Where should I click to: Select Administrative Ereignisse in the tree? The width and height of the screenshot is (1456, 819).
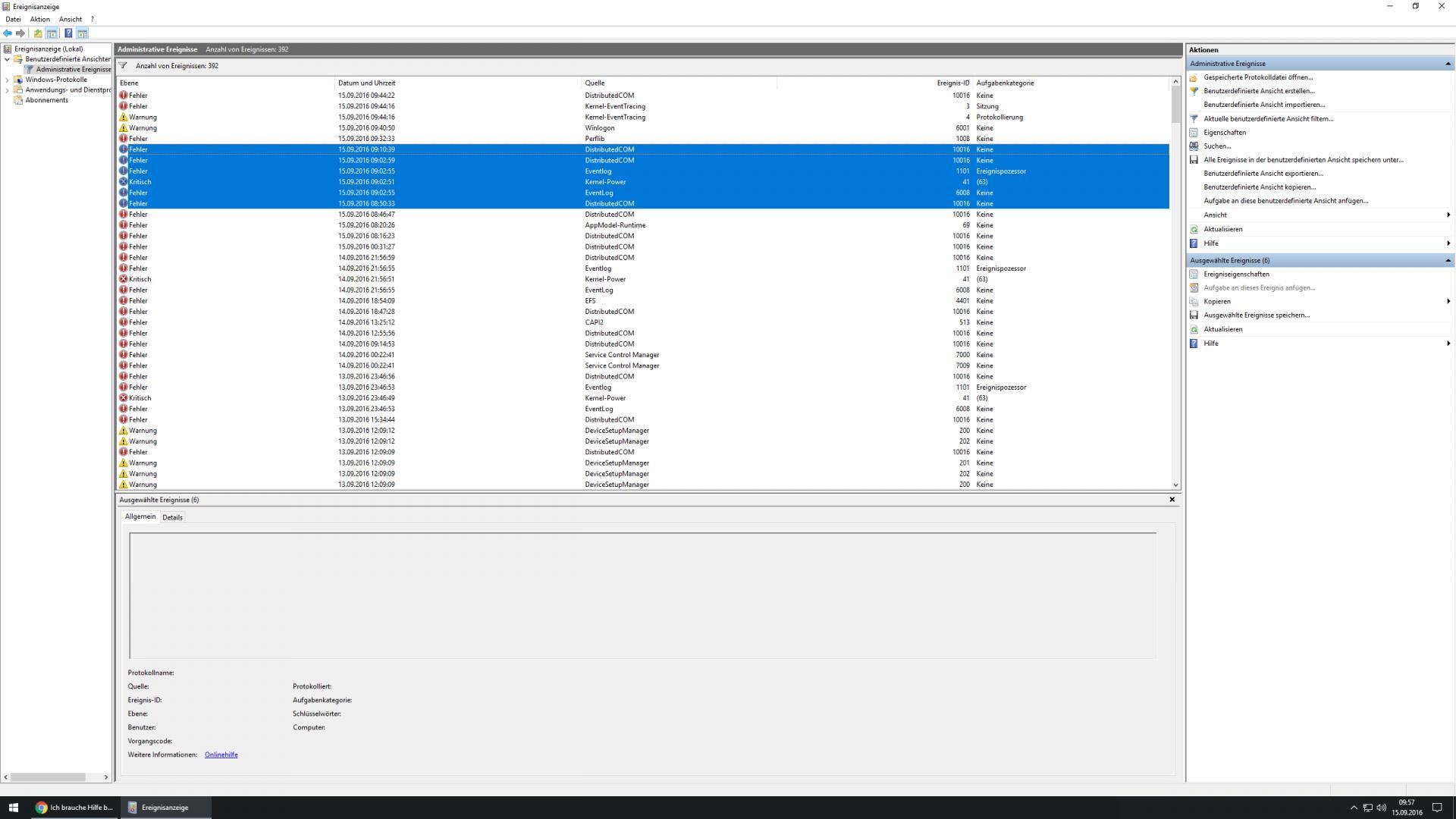pos(73,70)
